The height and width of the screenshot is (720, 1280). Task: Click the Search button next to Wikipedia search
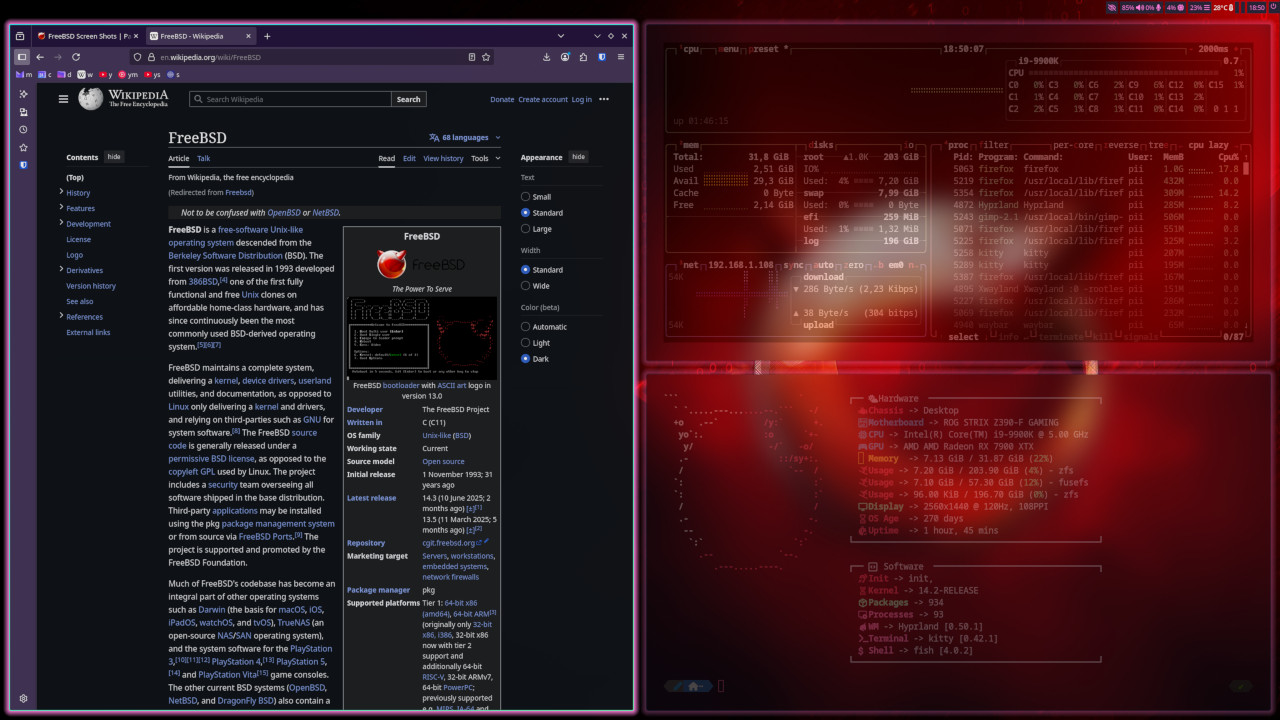tap(408, 99)
